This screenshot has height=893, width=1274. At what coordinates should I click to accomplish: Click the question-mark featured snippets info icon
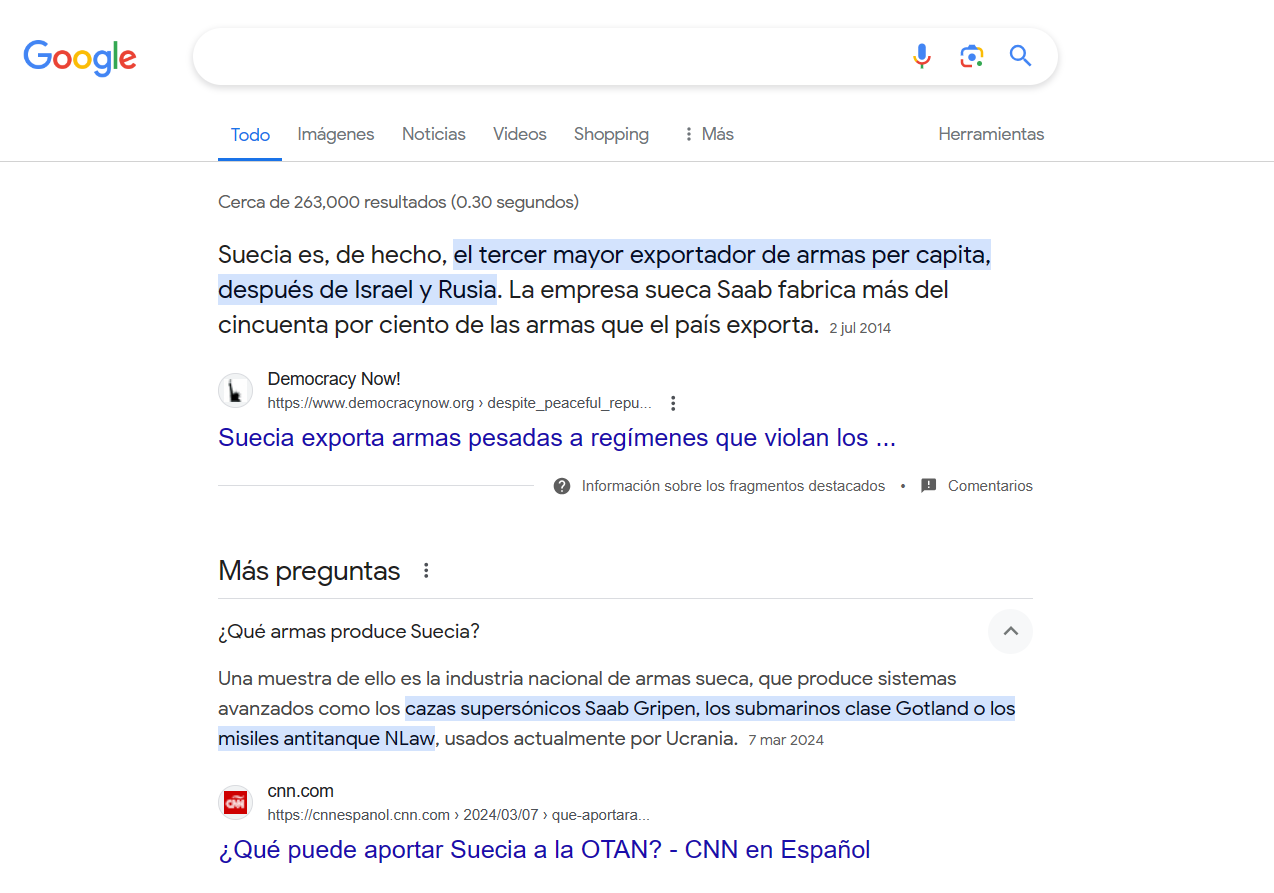pyautogui.click(x=562, y=486)
